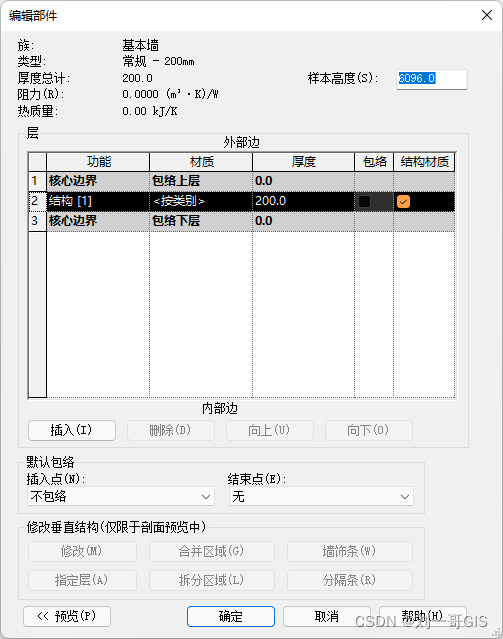The width and height of the screenshot is (503, 639).
Task: Click the 0.0 thickness in row 3
Action: (x=304, y=221)
